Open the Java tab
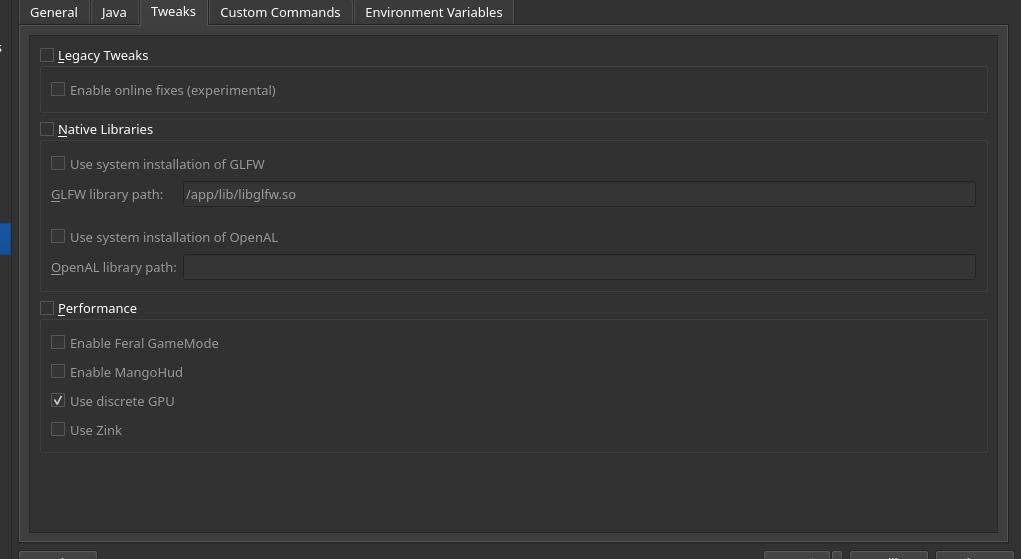 [114, 12]
